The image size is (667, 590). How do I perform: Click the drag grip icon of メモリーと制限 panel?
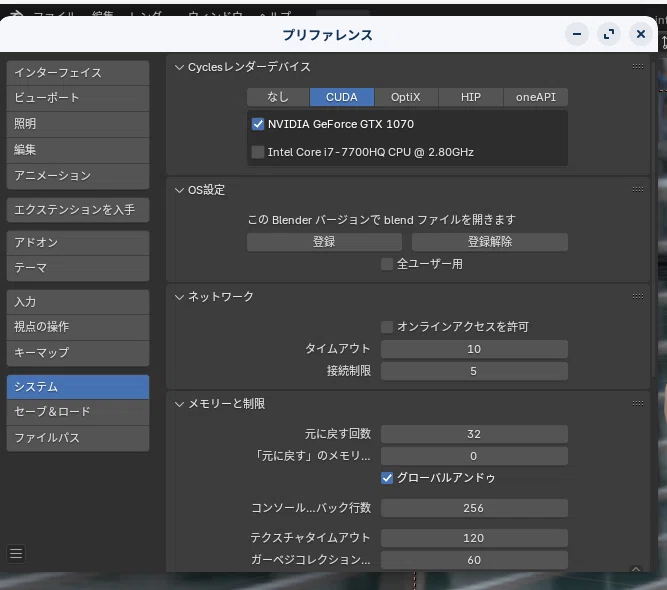pos(638,403)
